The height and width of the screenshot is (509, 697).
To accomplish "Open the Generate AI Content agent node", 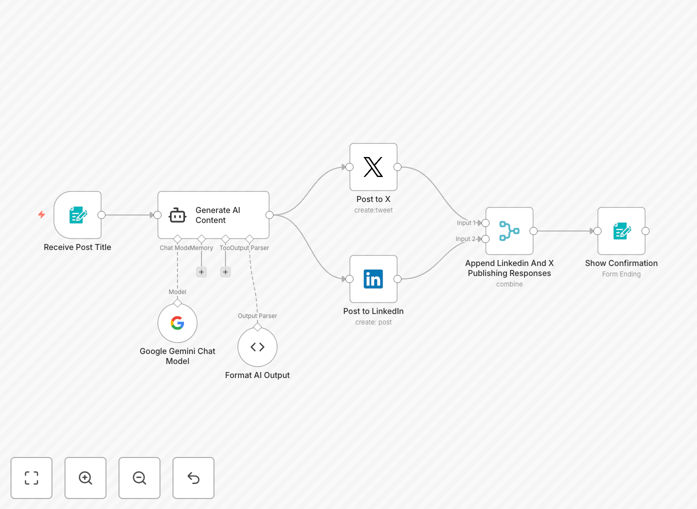I will click(213, 215).
